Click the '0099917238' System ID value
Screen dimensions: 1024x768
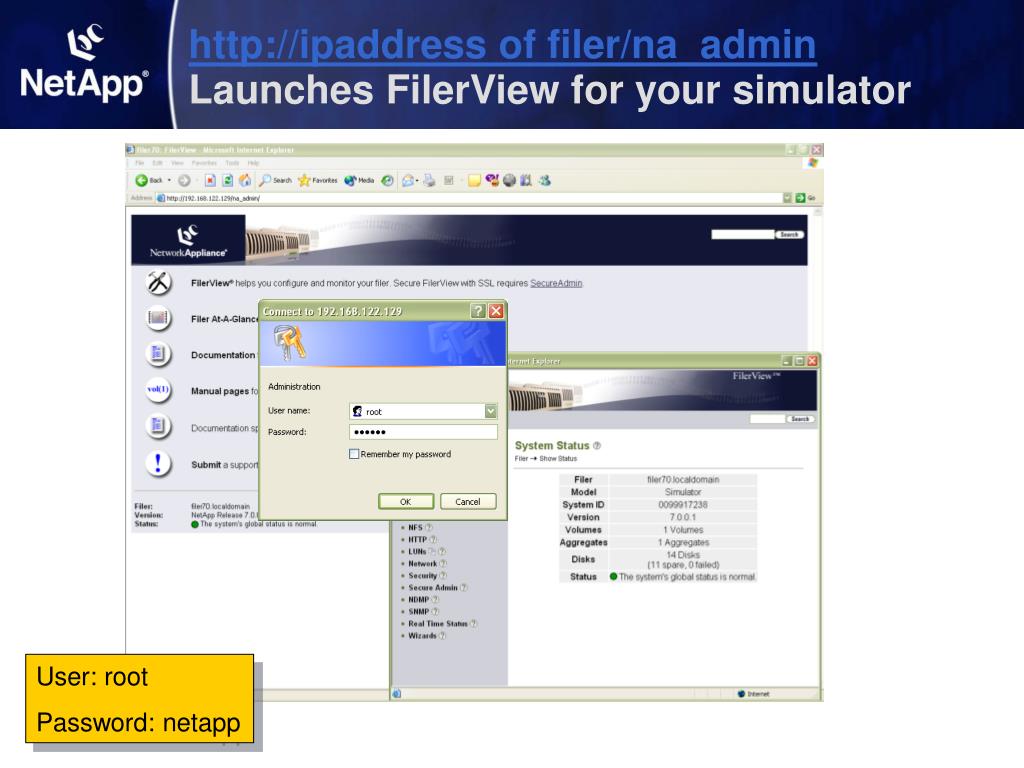tap(682, 505)
